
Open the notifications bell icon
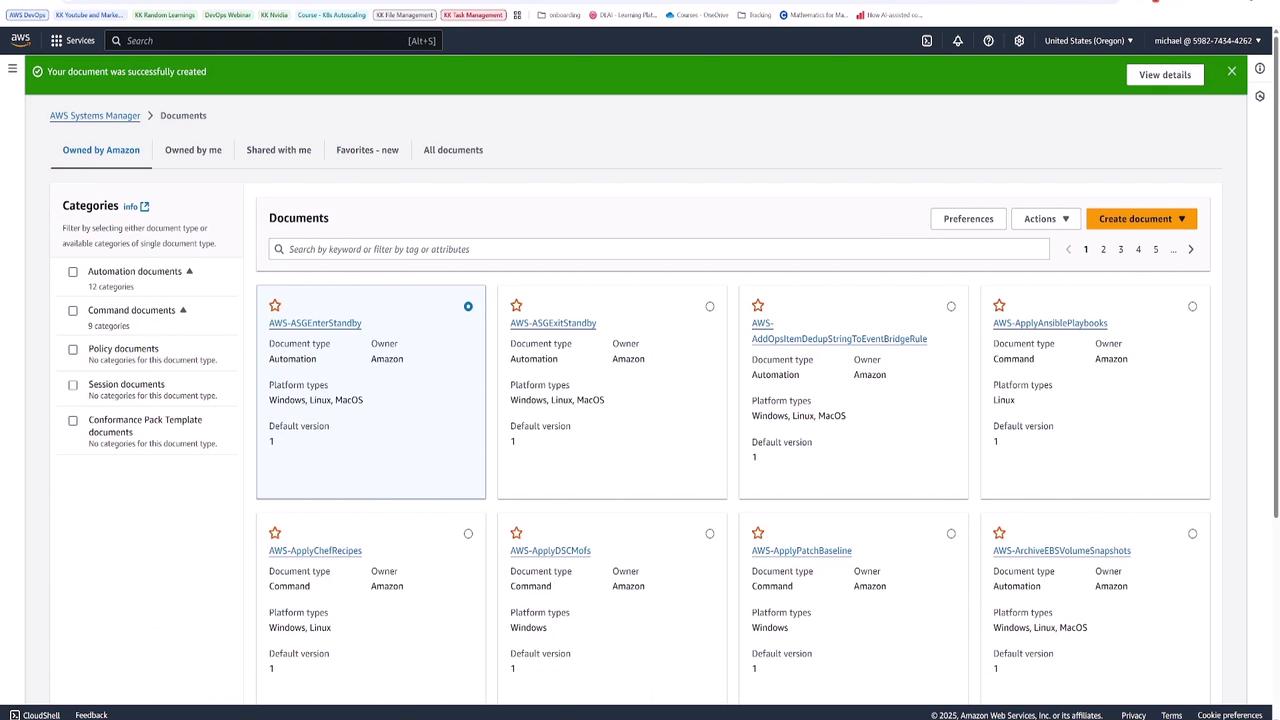(x=957, y=41)
